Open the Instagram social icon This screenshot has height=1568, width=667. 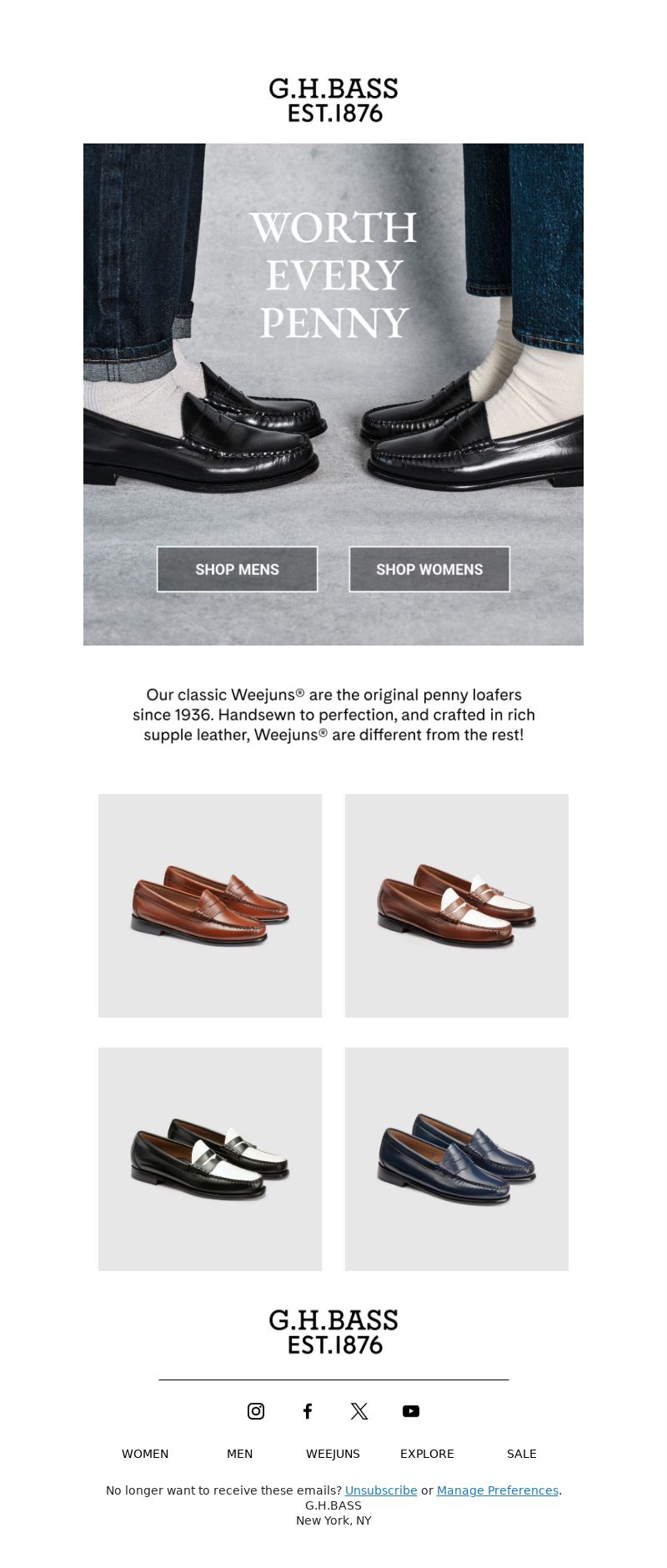tap(256, 1410)
